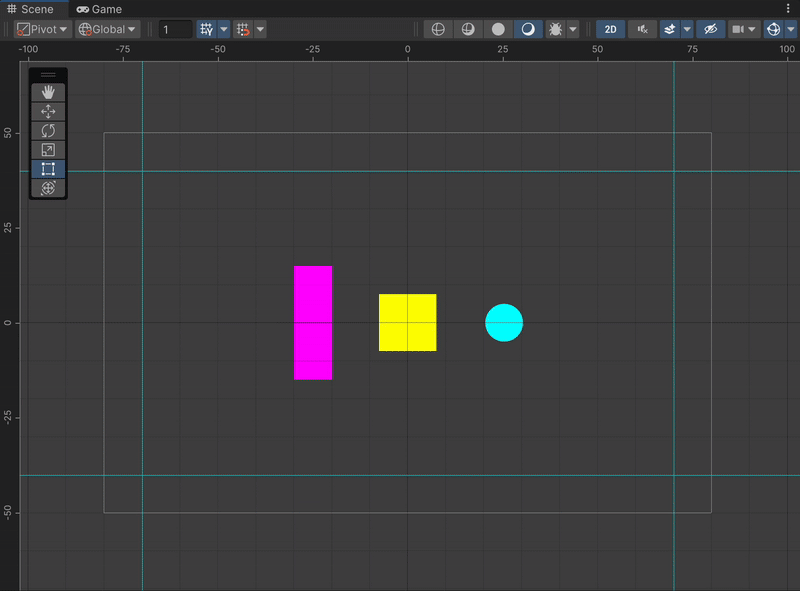Open the three-dot panel options menu
The height and width of the screenshot is (591, 800).
(788, 9)
